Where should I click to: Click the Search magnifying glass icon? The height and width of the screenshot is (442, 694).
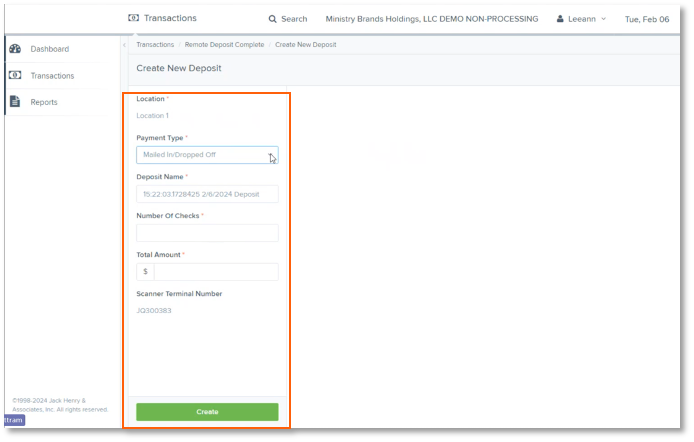[273, 19]
